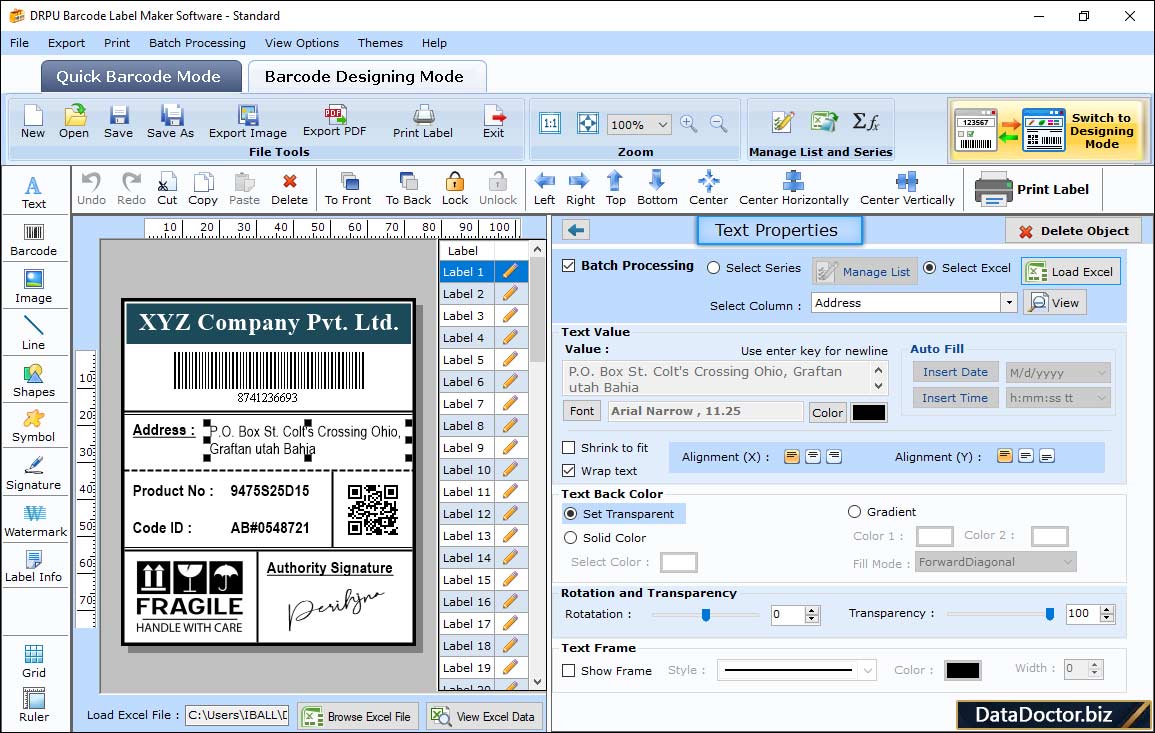Center object Vertically
This screenshot has width=1155, height=733.
(x=907, y=189)
